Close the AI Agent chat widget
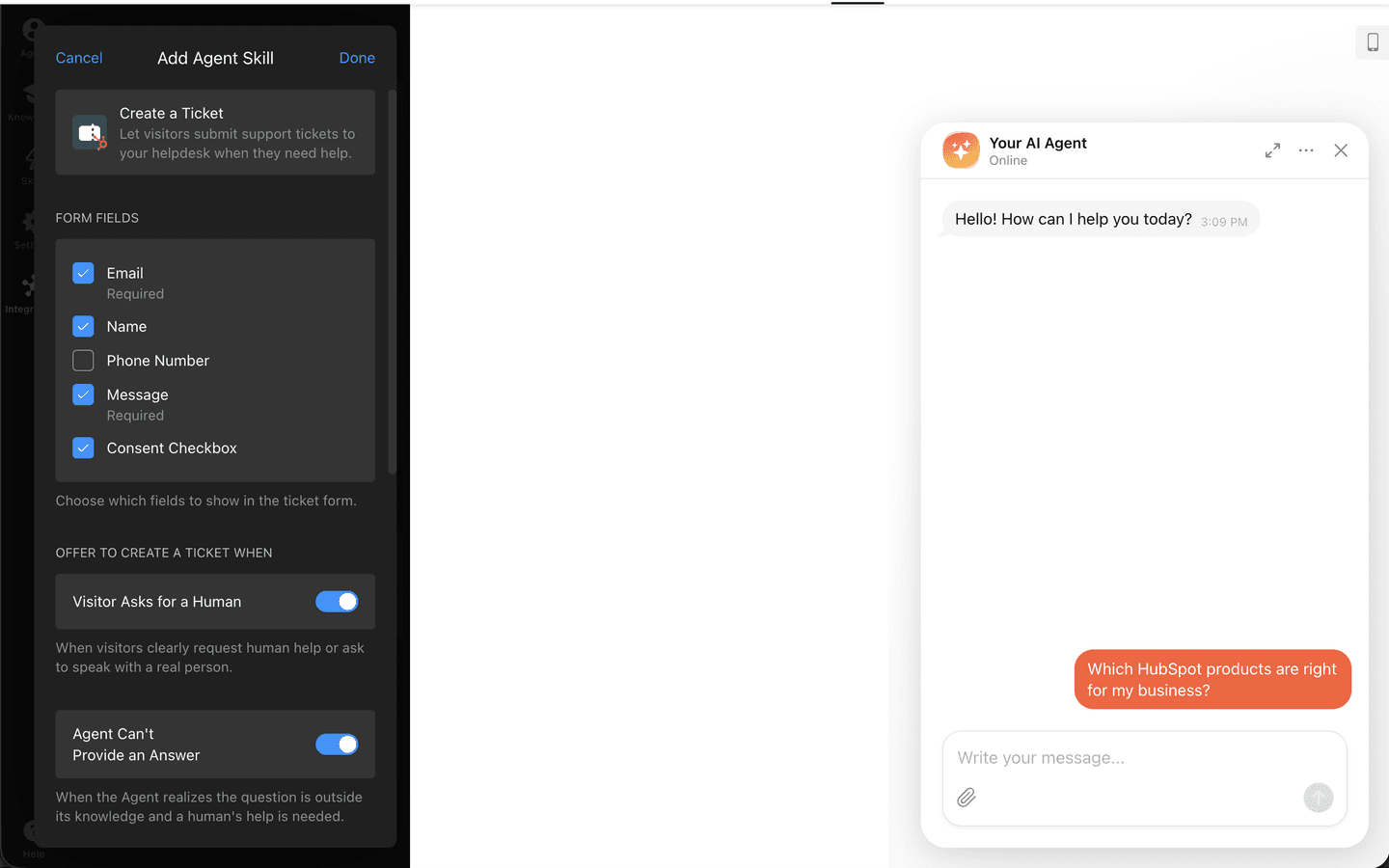 [x=1341, y=150]
